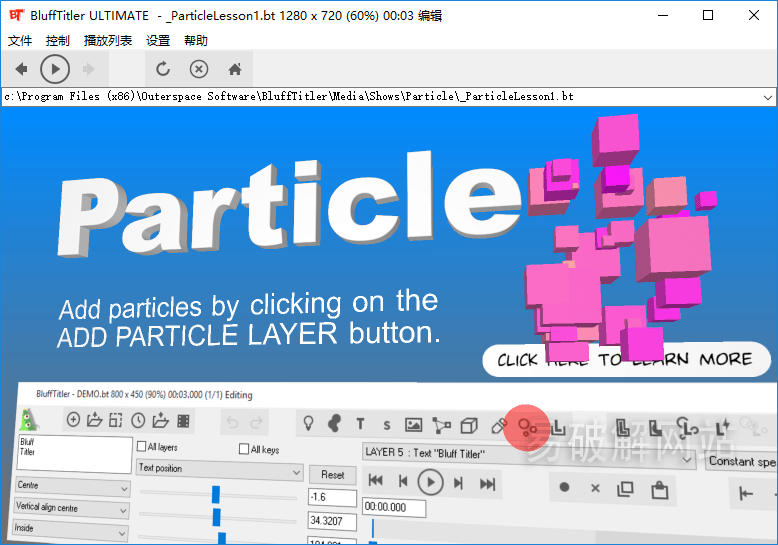Open the 帮助 menu
The width and height of the screenshot is (778, 545).
tap(195, 40)
